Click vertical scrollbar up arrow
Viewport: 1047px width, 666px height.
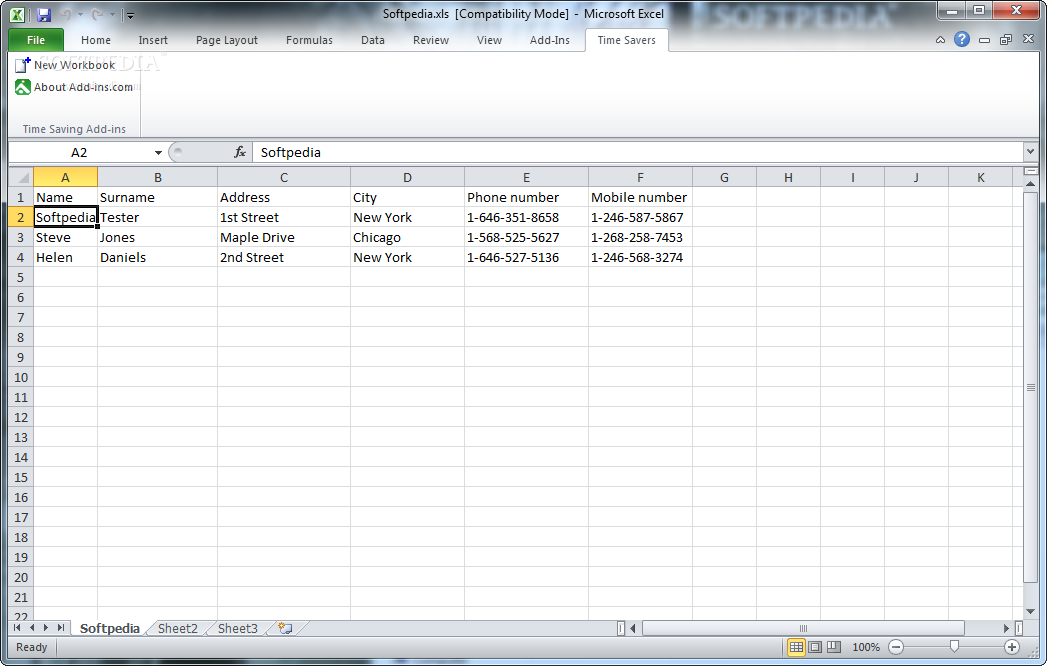[1030, 183]
